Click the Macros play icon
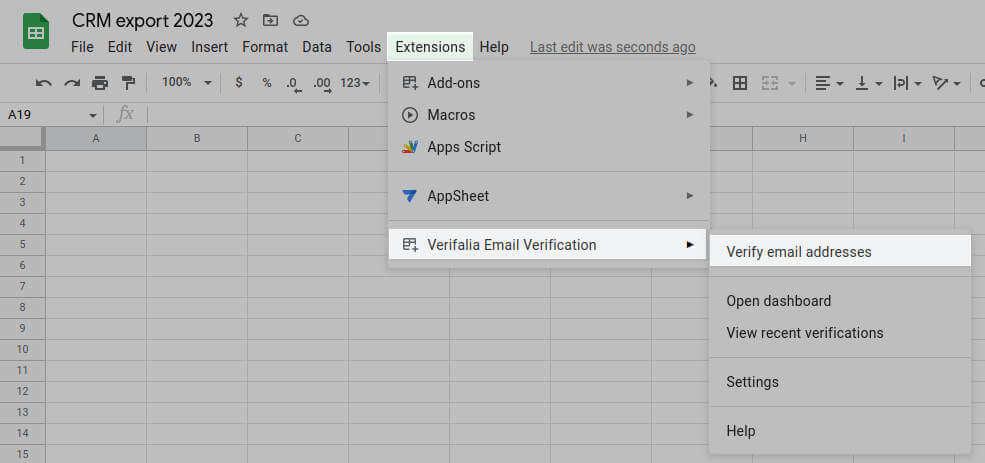The height and width of the screenshot is (463, 985). (410, 115)
